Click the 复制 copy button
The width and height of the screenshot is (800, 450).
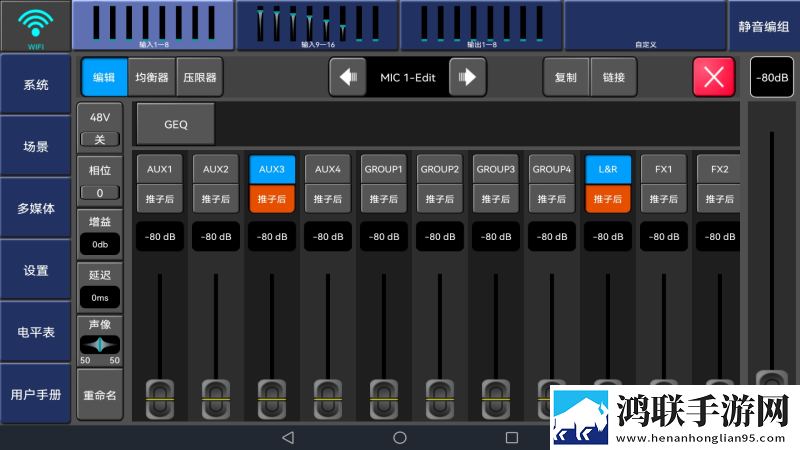pos(566,77)
